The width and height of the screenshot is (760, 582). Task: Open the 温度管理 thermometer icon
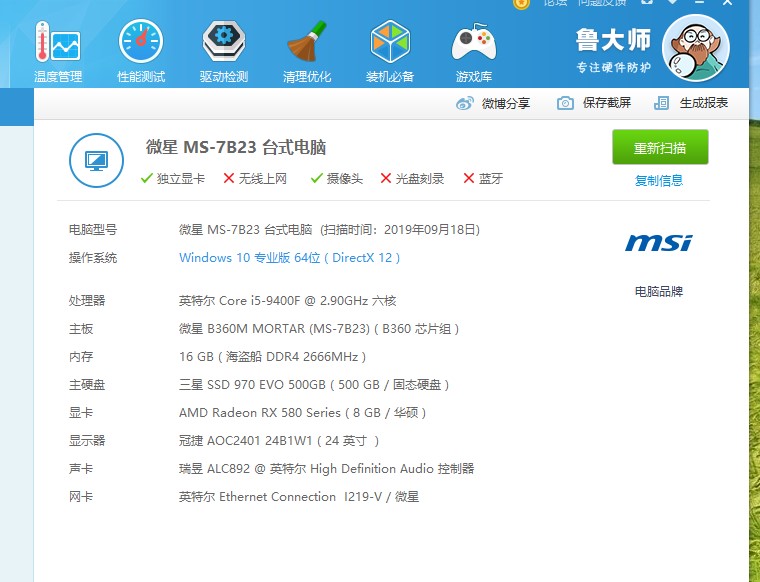[x=58, y=43]
